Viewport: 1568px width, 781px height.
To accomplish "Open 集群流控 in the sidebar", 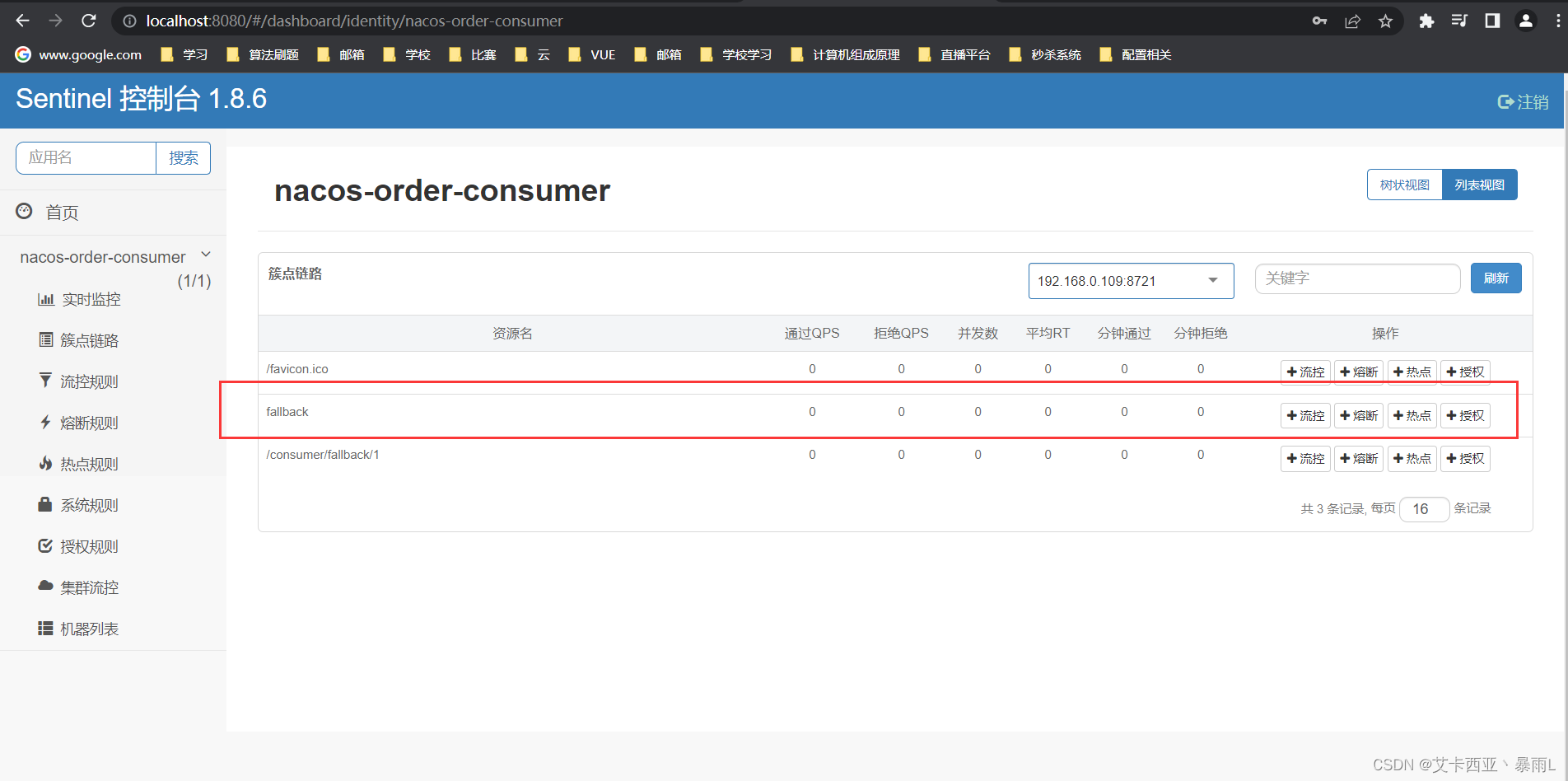I will coord(79,587).
